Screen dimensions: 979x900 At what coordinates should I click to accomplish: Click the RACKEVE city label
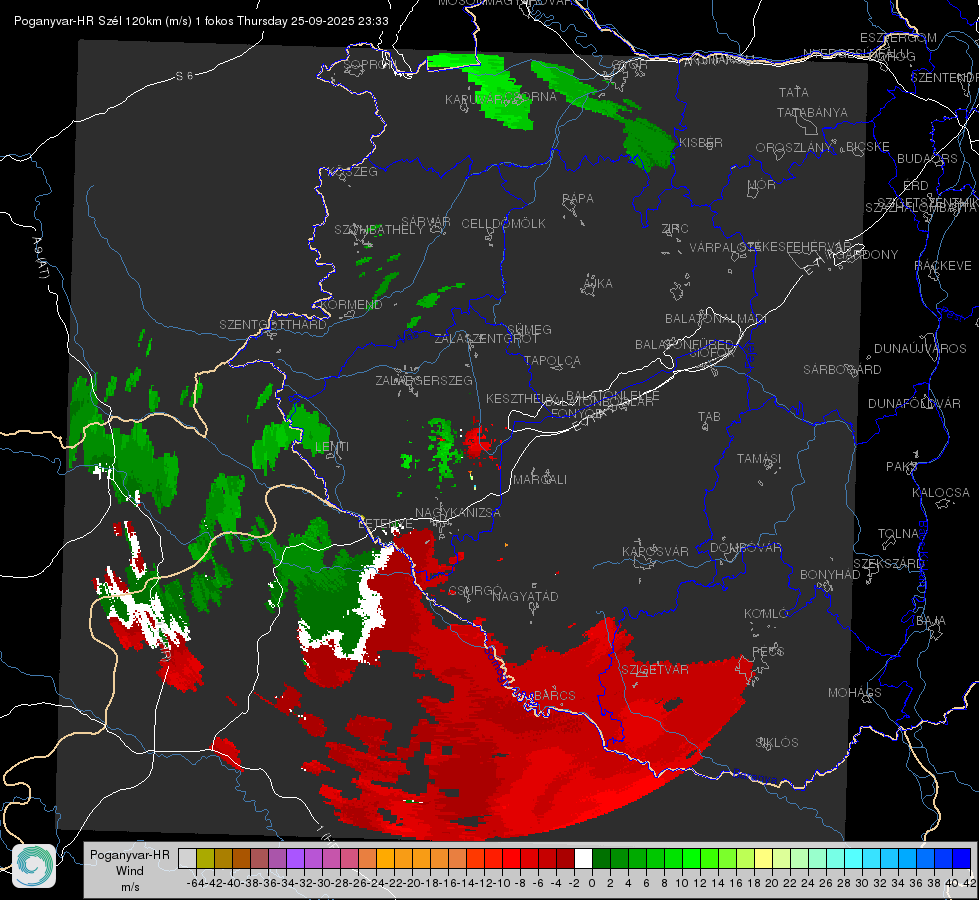(943, 265)
